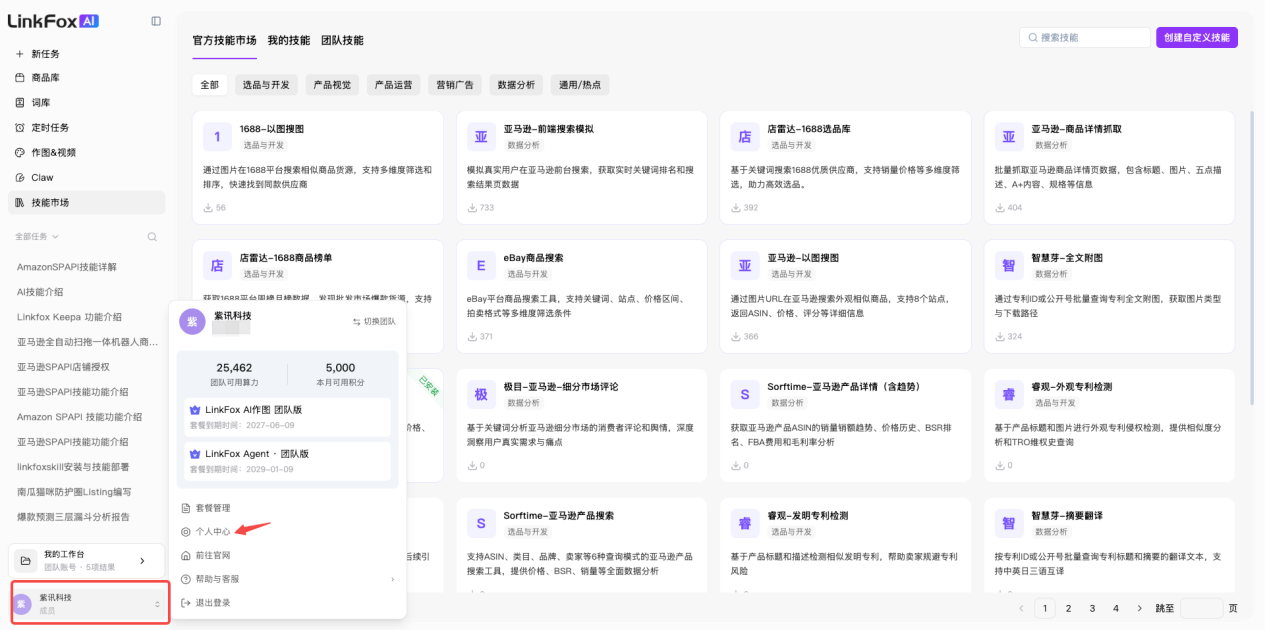Click the 睿观-外观专利检测 skill icon

point(1009,395)
